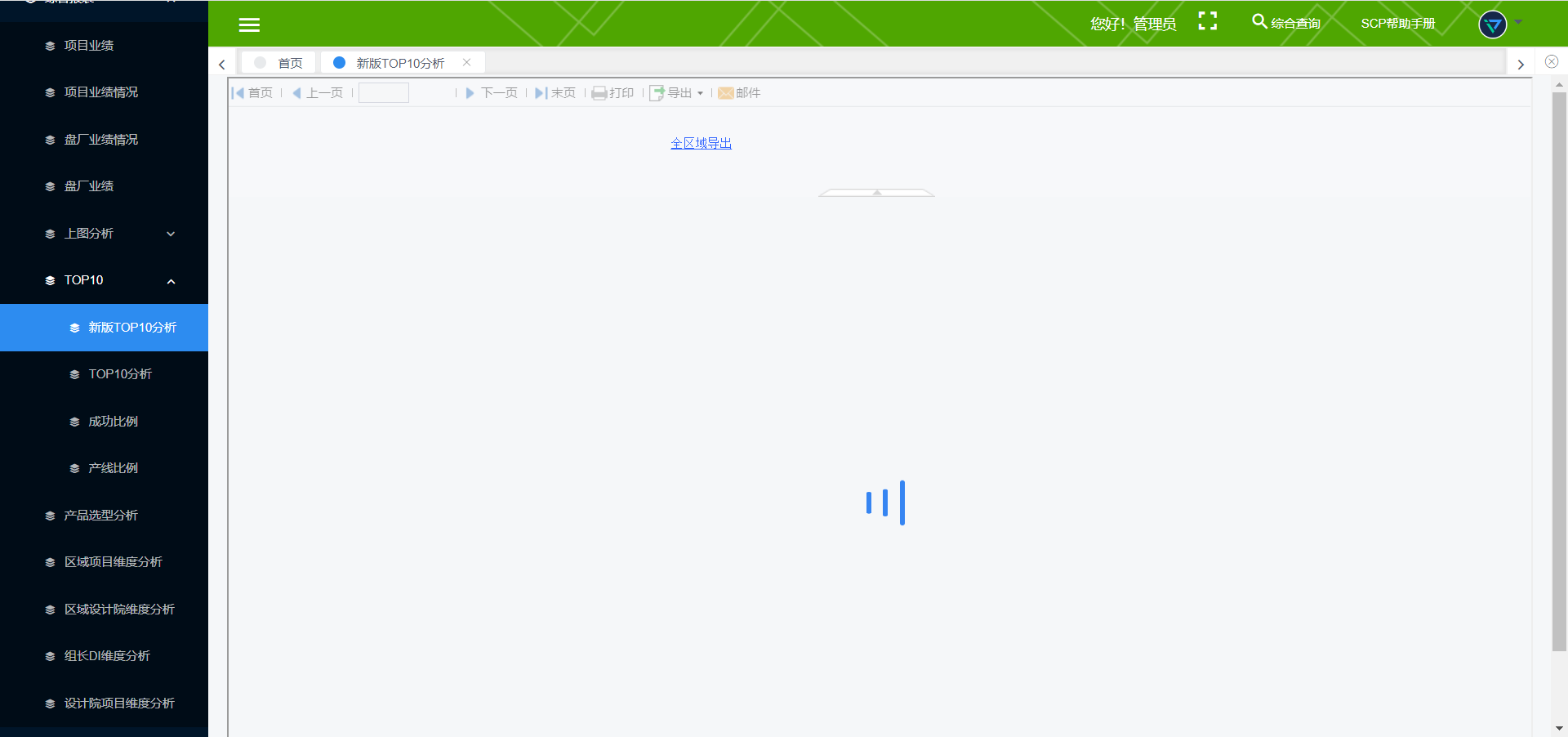
Task: Click 上一页 previous page button
Action: (318, 93)
